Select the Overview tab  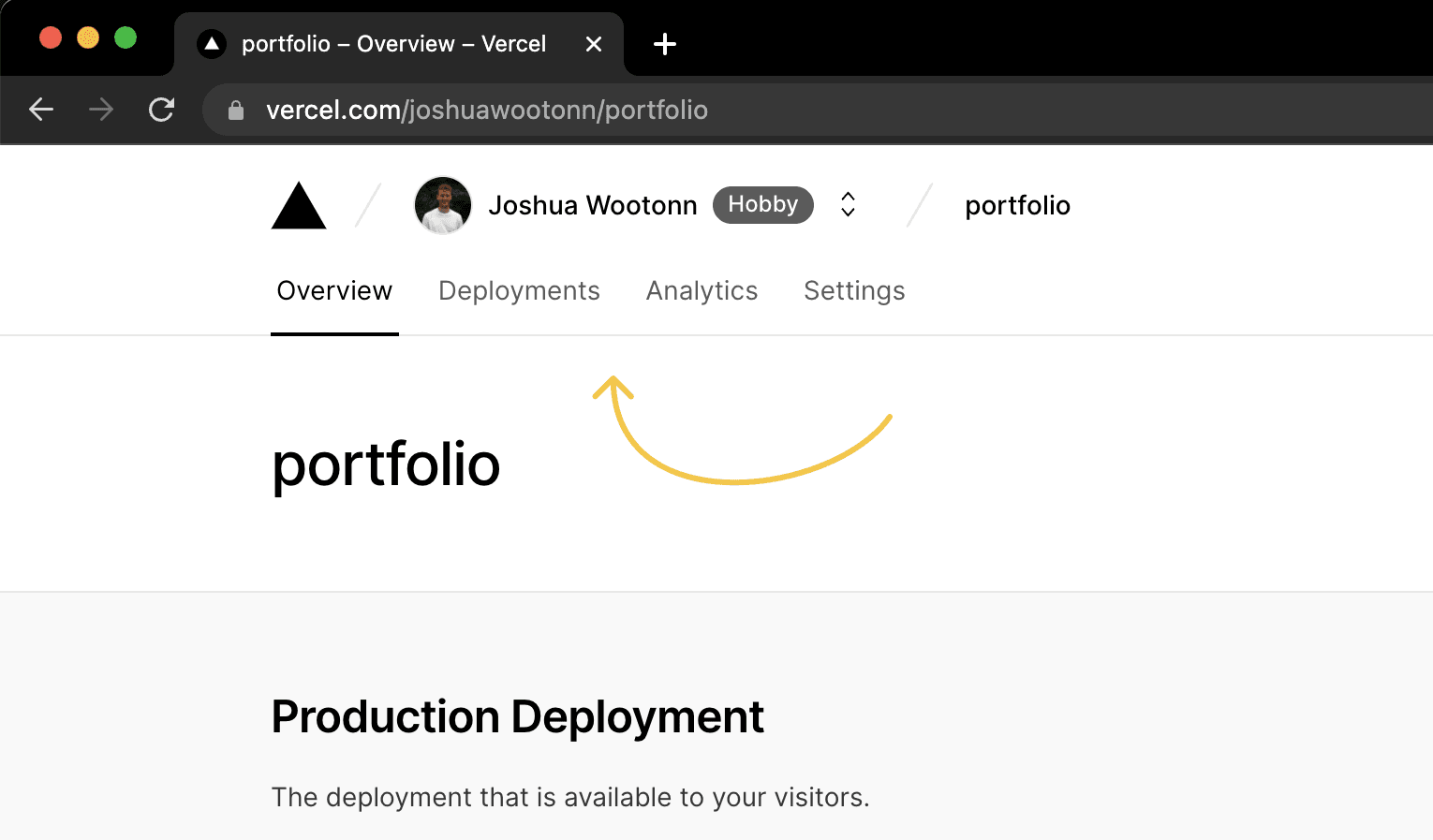[x=334, y=291]
